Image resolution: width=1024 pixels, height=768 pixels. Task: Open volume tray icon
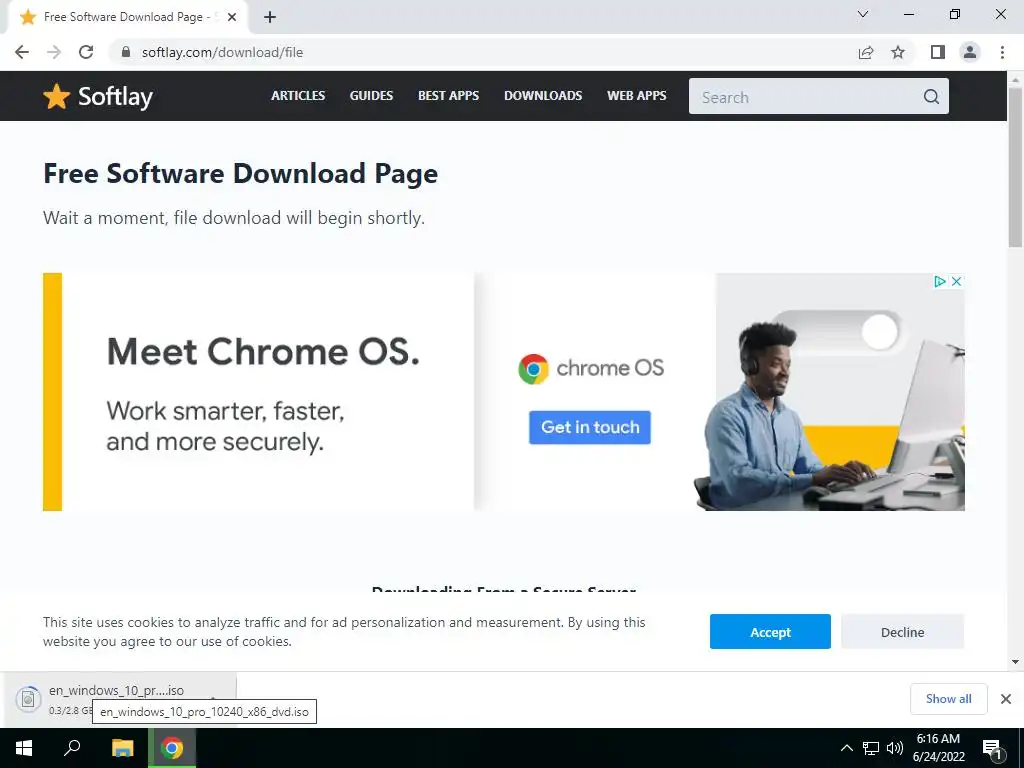(x=895, y=748)
